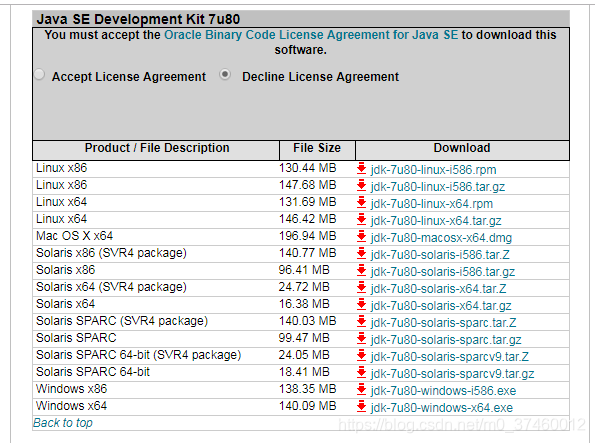Click the 99.47 MB file size value
Viewport: 595px width, 443px height.
pos(304,338)
